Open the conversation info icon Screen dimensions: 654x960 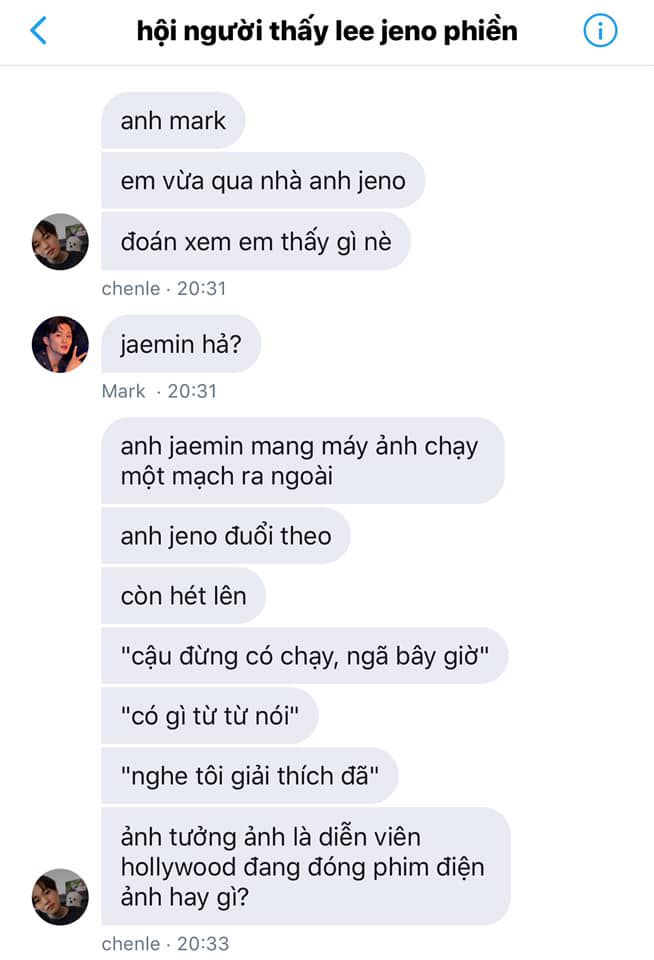click(x=600, y=30)
